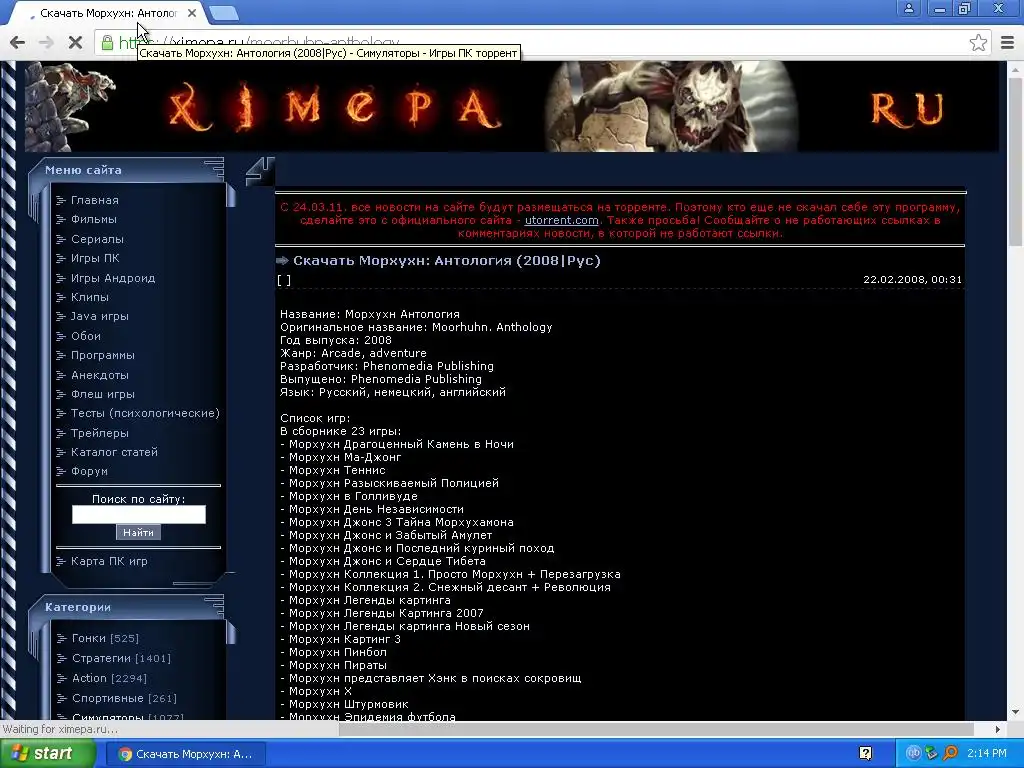
Task: Select Action [2294] category
Action: pos(109,678)
